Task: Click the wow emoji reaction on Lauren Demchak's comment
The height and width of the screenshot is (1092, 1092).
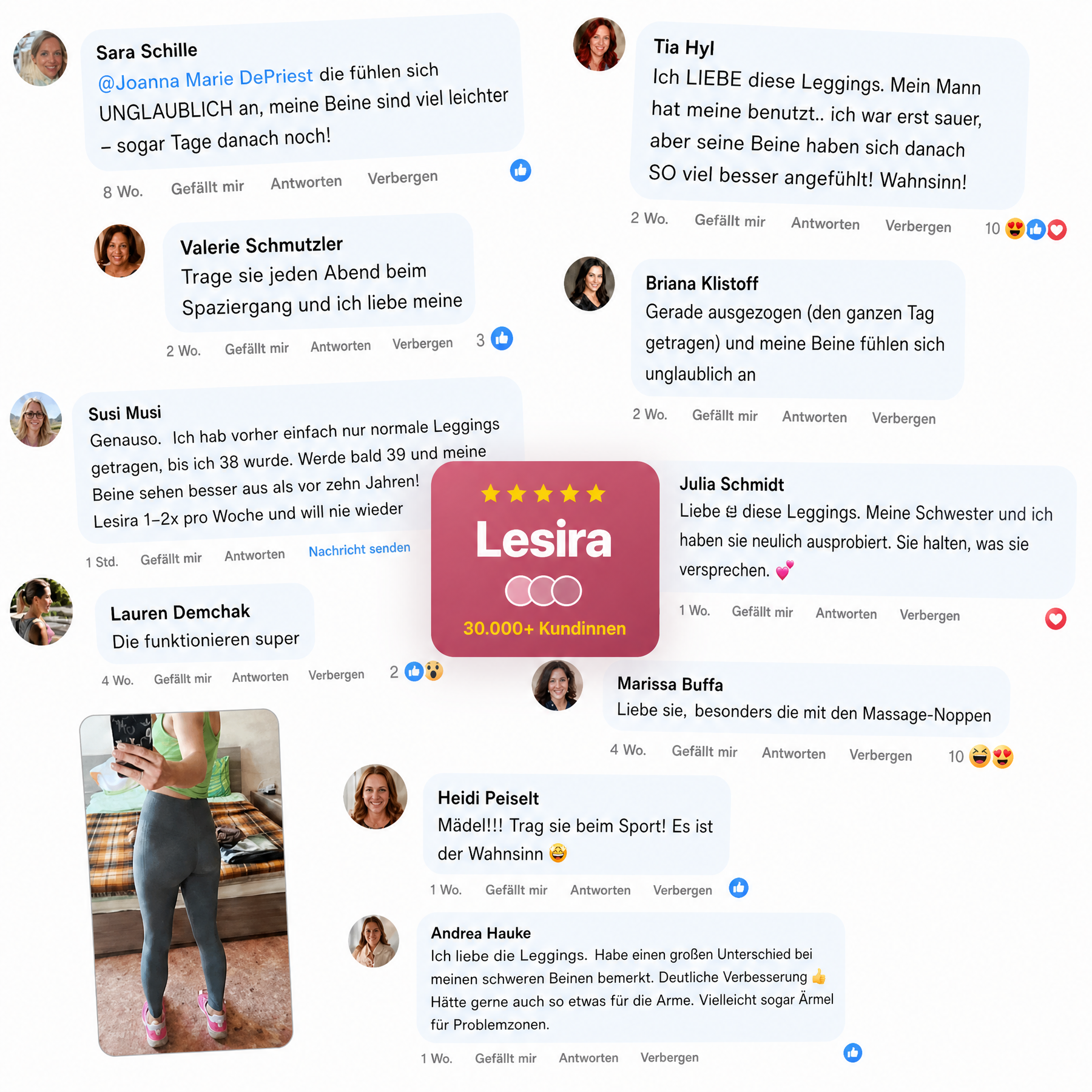Action: (x=433, y=671)
